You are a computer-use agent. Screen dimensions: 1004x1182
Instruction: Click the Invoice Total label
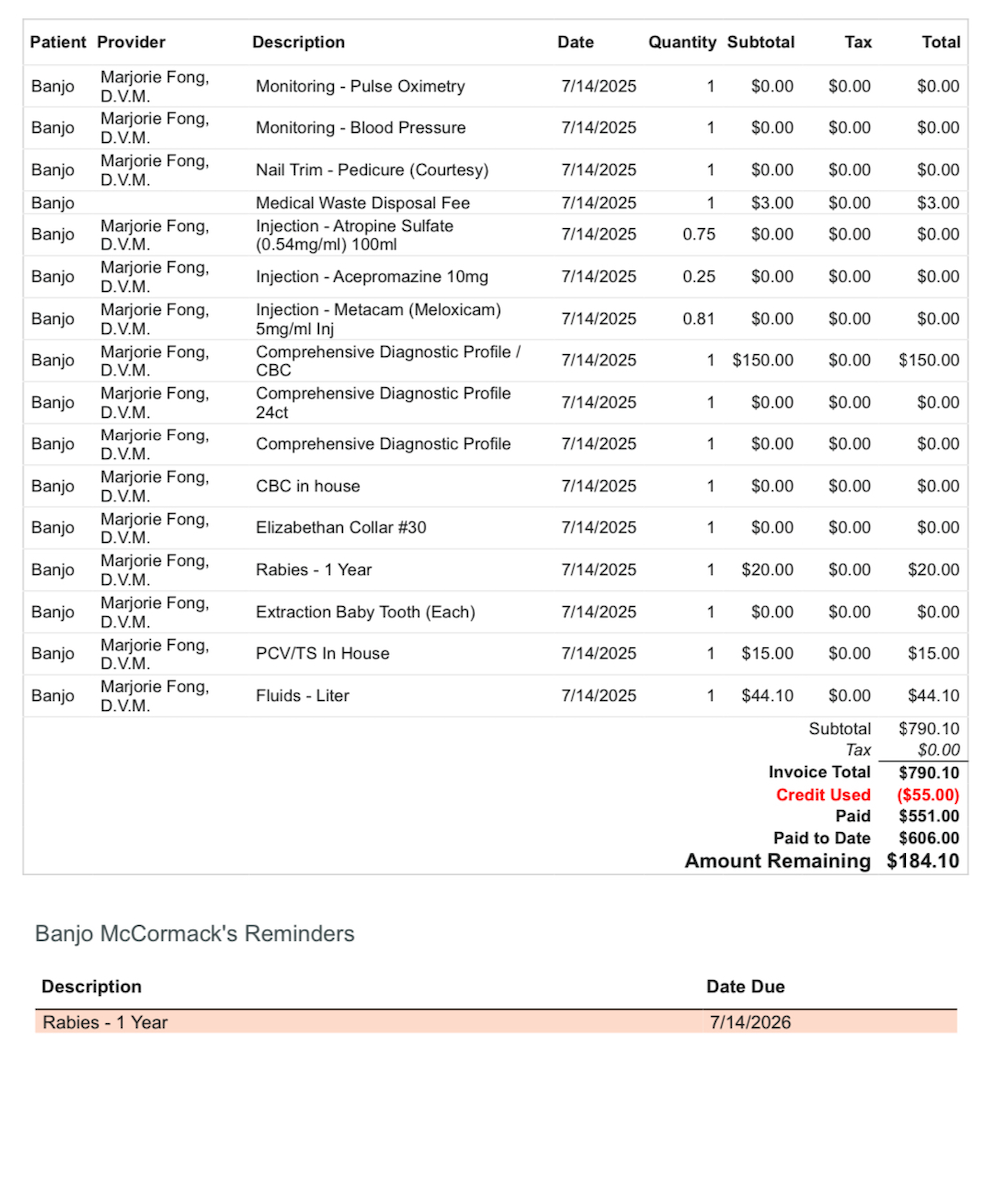(819, 772)
